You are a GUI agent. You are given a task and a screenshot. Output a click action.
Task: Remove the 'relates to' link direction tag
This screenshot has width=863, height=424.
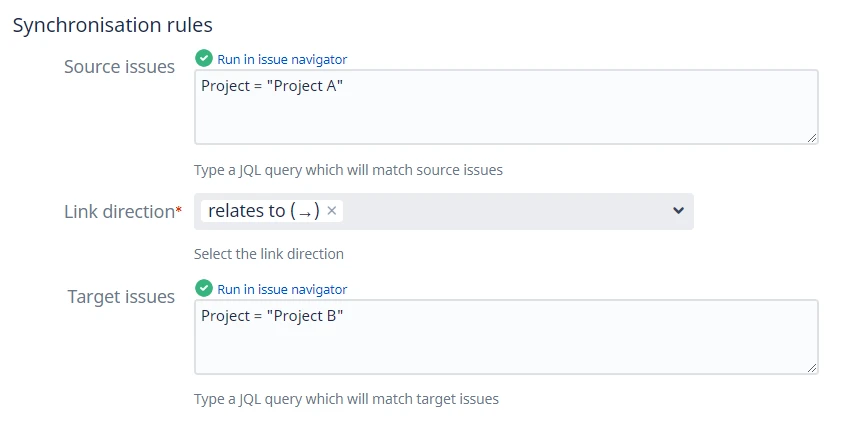pyautogui.click(x=332, y=211)
